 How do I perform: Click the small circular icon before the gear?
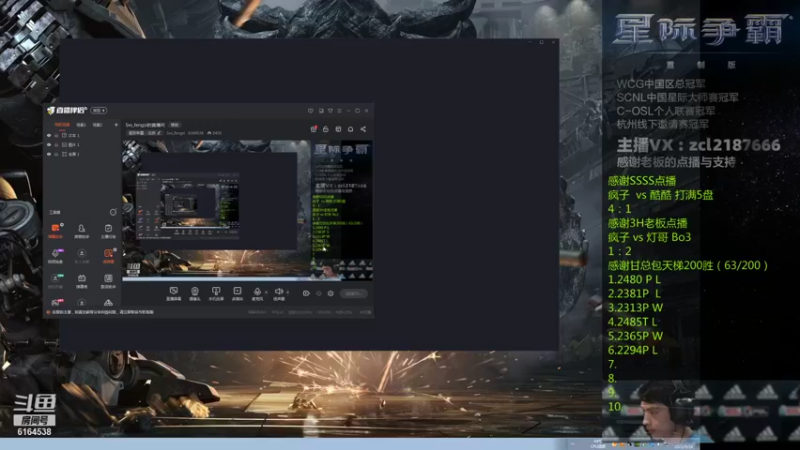click(318, 293)
